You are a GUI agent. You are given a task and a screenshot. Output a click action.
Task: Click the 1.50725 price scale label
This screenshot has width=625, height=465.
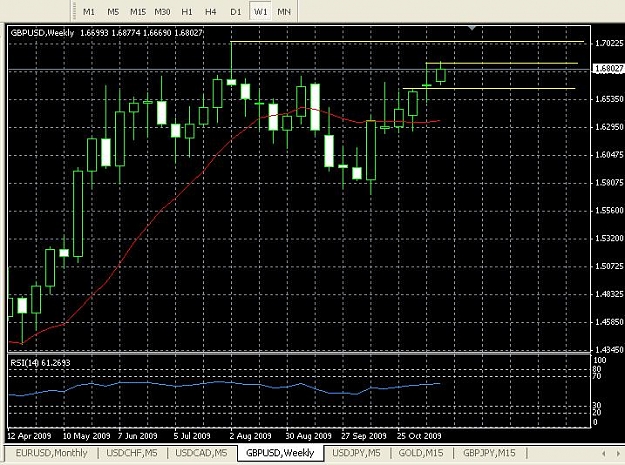coord(609,266)
